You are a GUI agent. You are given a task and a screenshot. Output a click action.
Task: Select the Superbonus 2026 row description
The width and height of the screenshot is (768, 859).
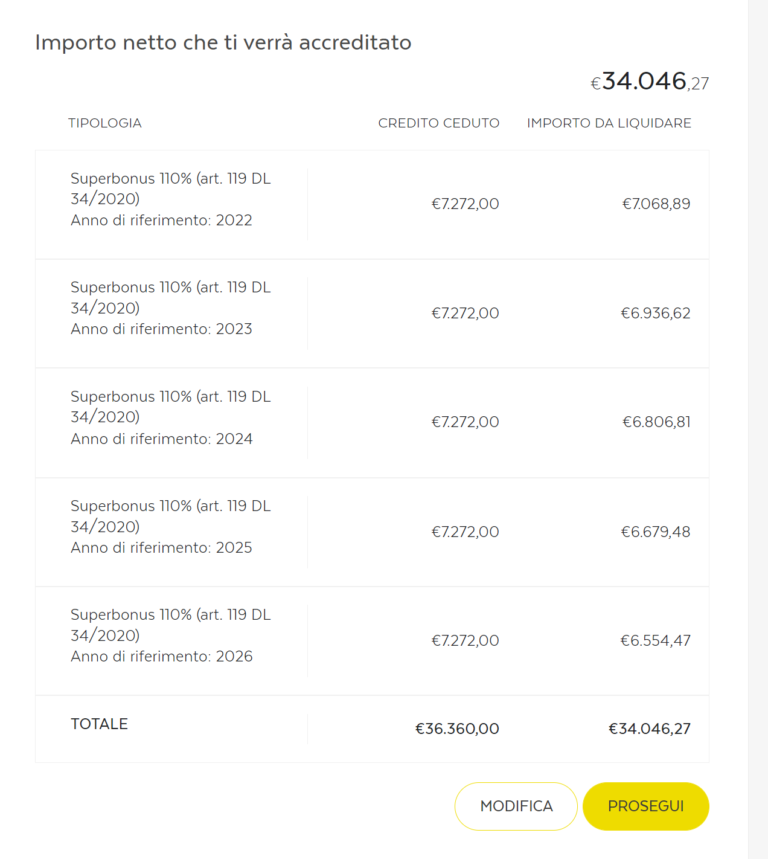170,635
